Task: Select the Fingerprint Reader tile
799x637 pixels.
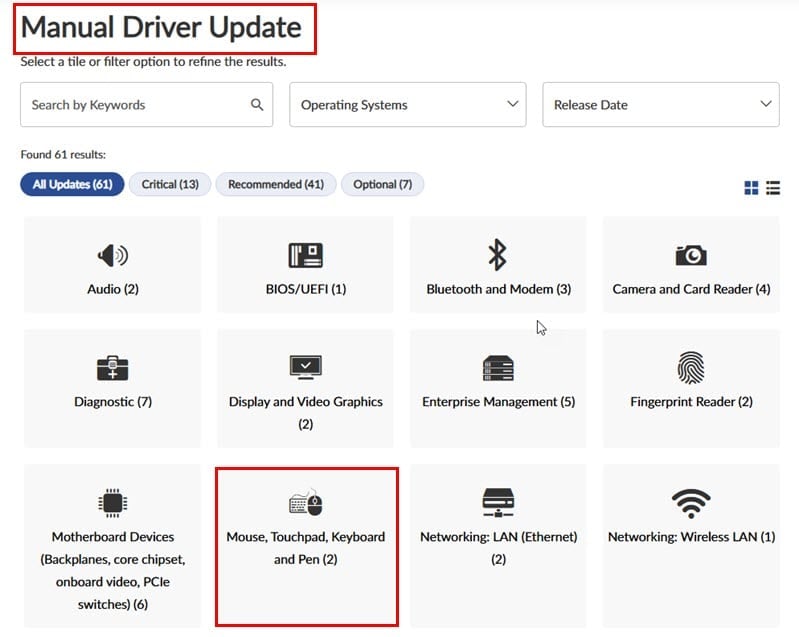Action: click(691, 388)
